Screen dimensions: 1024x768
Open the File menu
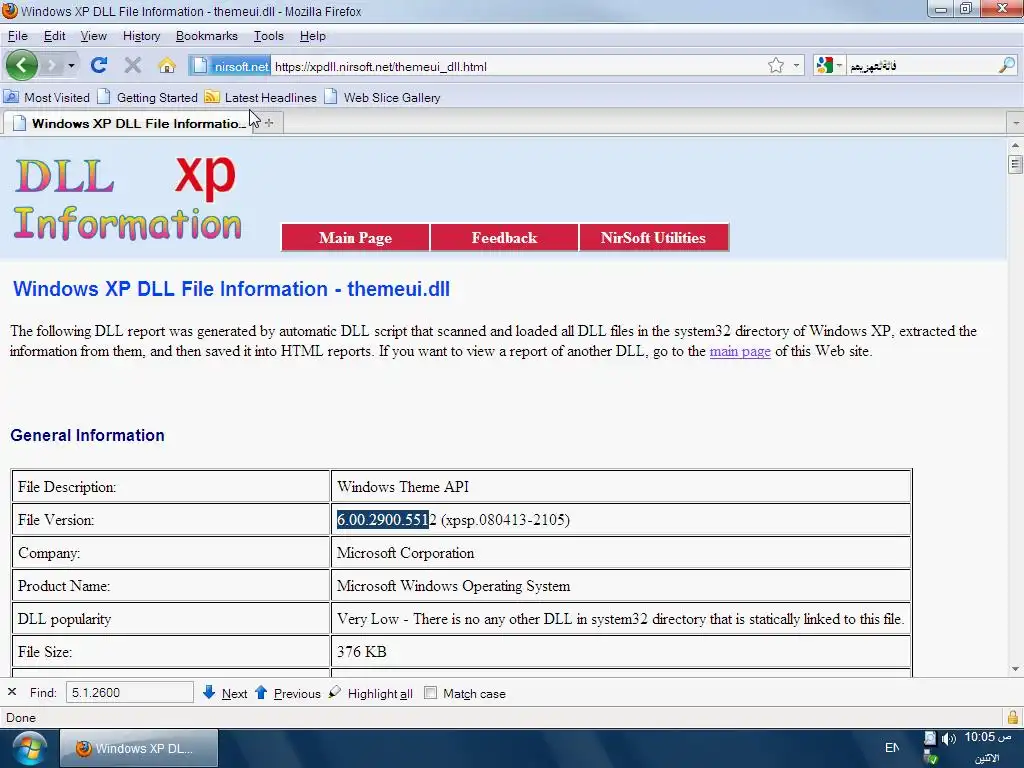(x=18, y=36)
